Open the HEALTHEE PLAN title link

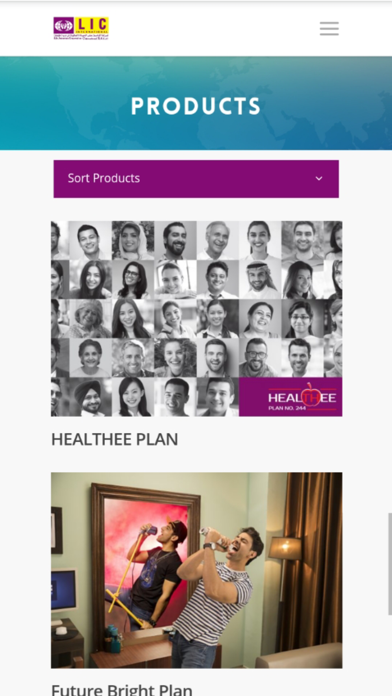[115, 439]
